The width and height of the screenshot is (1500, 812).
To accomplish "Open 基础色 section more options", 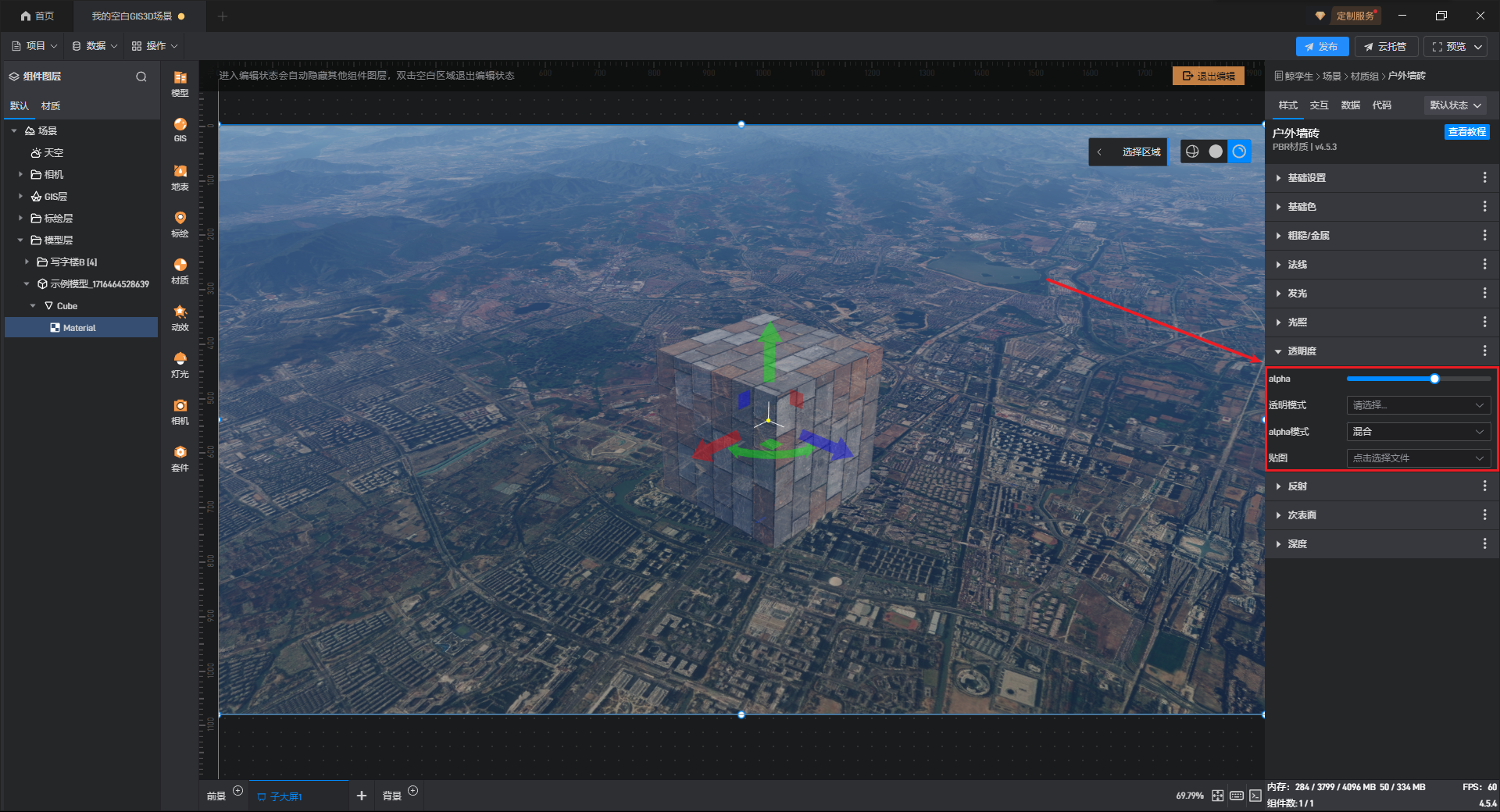I will tap(1484, 207).
